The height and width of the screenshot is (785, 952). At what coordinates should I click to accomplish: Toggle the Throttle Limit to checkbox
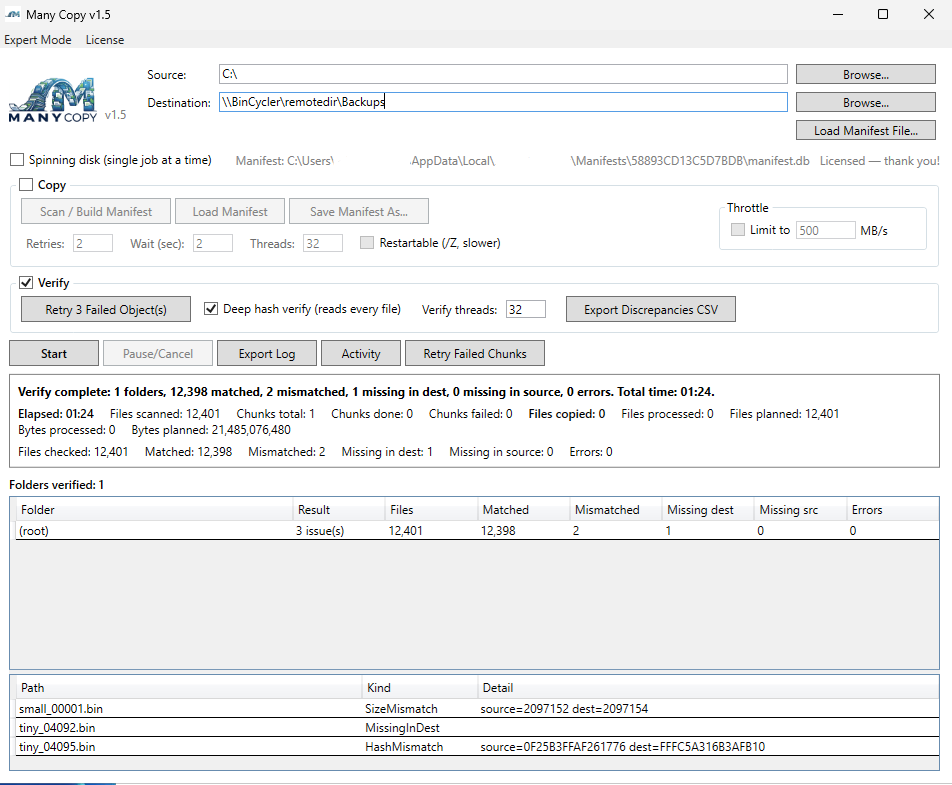(738, 229)
